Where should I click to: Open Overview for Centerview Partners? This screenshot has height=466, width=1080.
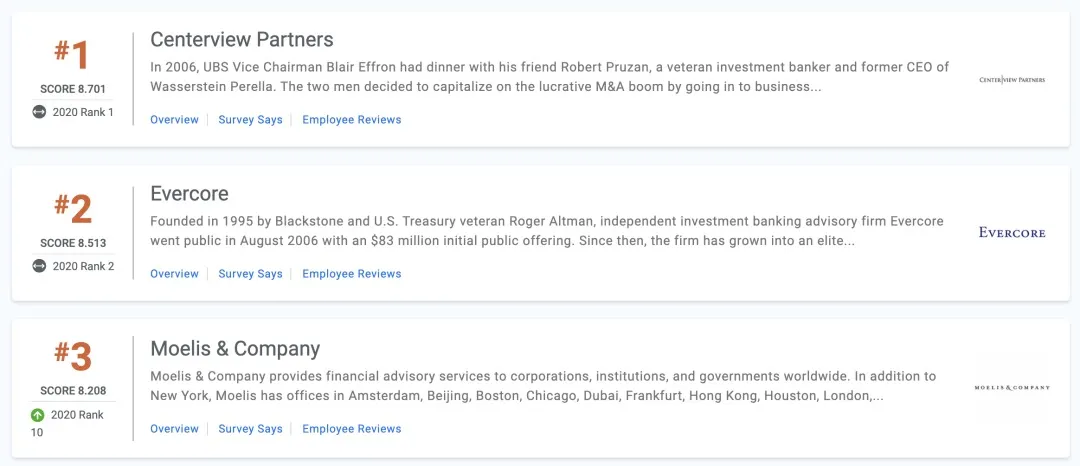pyautogui.click(x=174, y=120)
